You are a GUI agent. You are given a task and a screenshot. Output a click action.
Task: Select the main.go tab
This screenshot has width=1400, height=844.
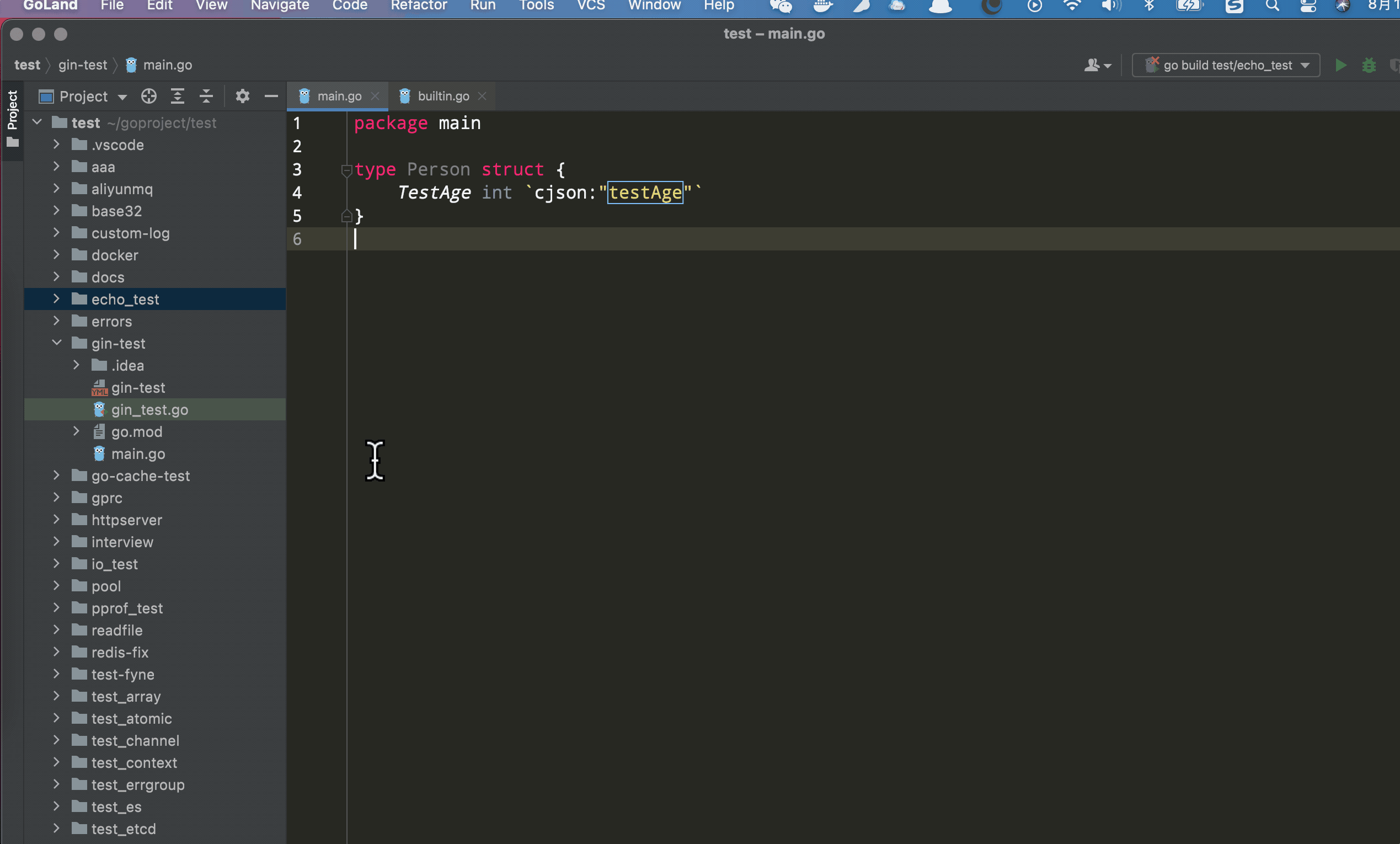click(339, 95)
